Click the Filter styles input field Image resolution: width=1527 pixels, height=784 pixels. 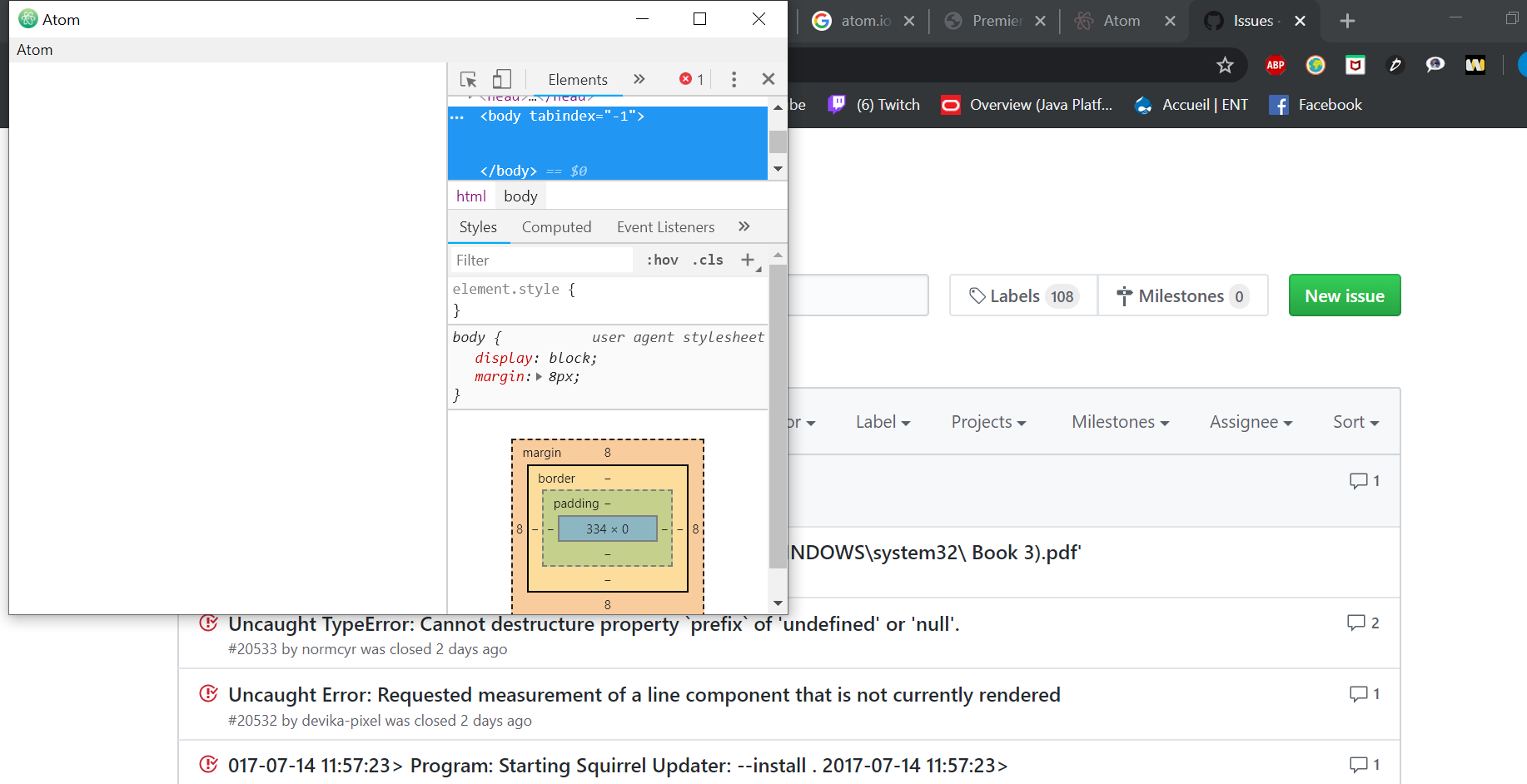click(541, 261)
